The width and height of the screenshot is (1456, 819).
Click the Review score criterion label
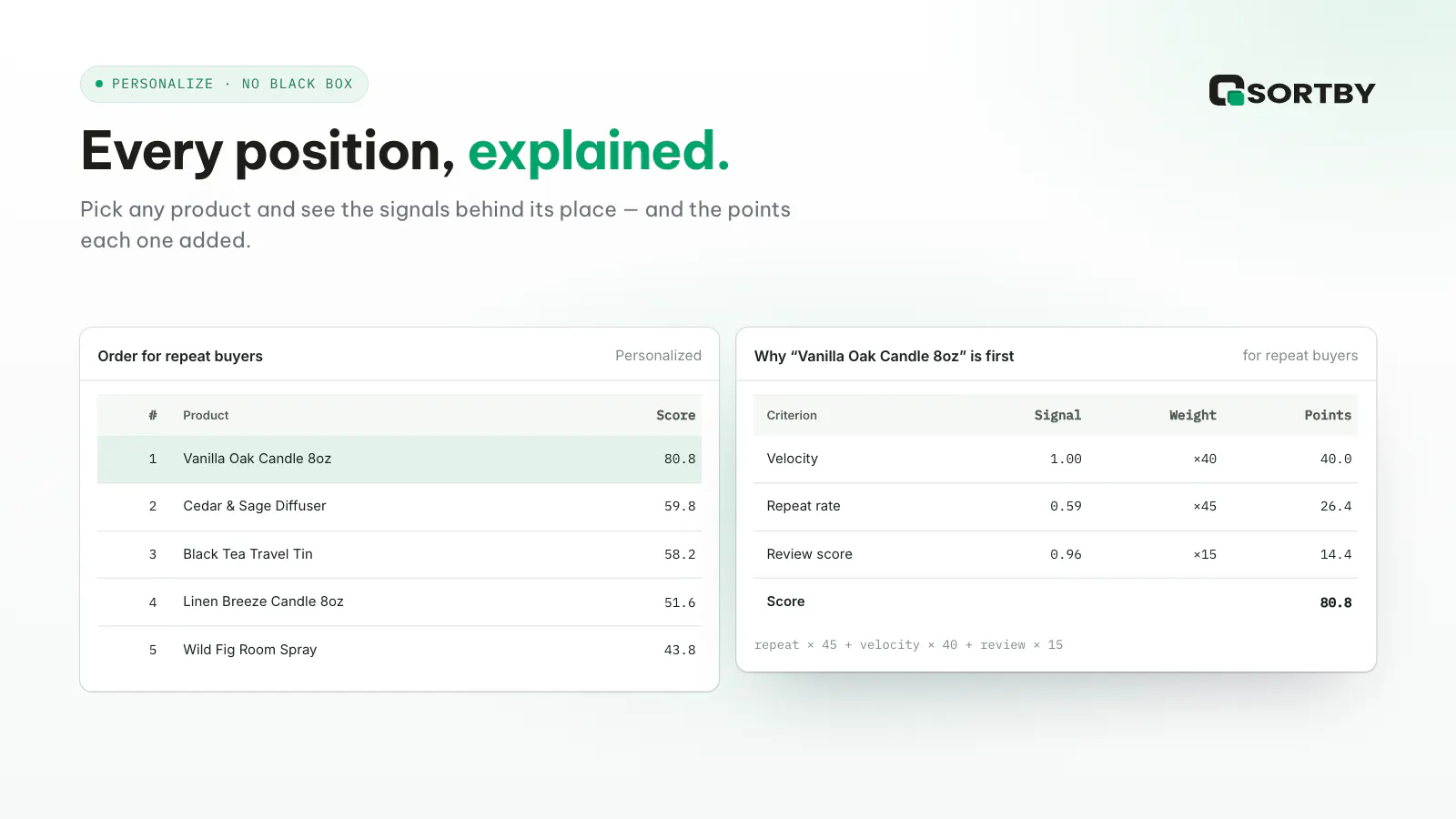point(810,554)
